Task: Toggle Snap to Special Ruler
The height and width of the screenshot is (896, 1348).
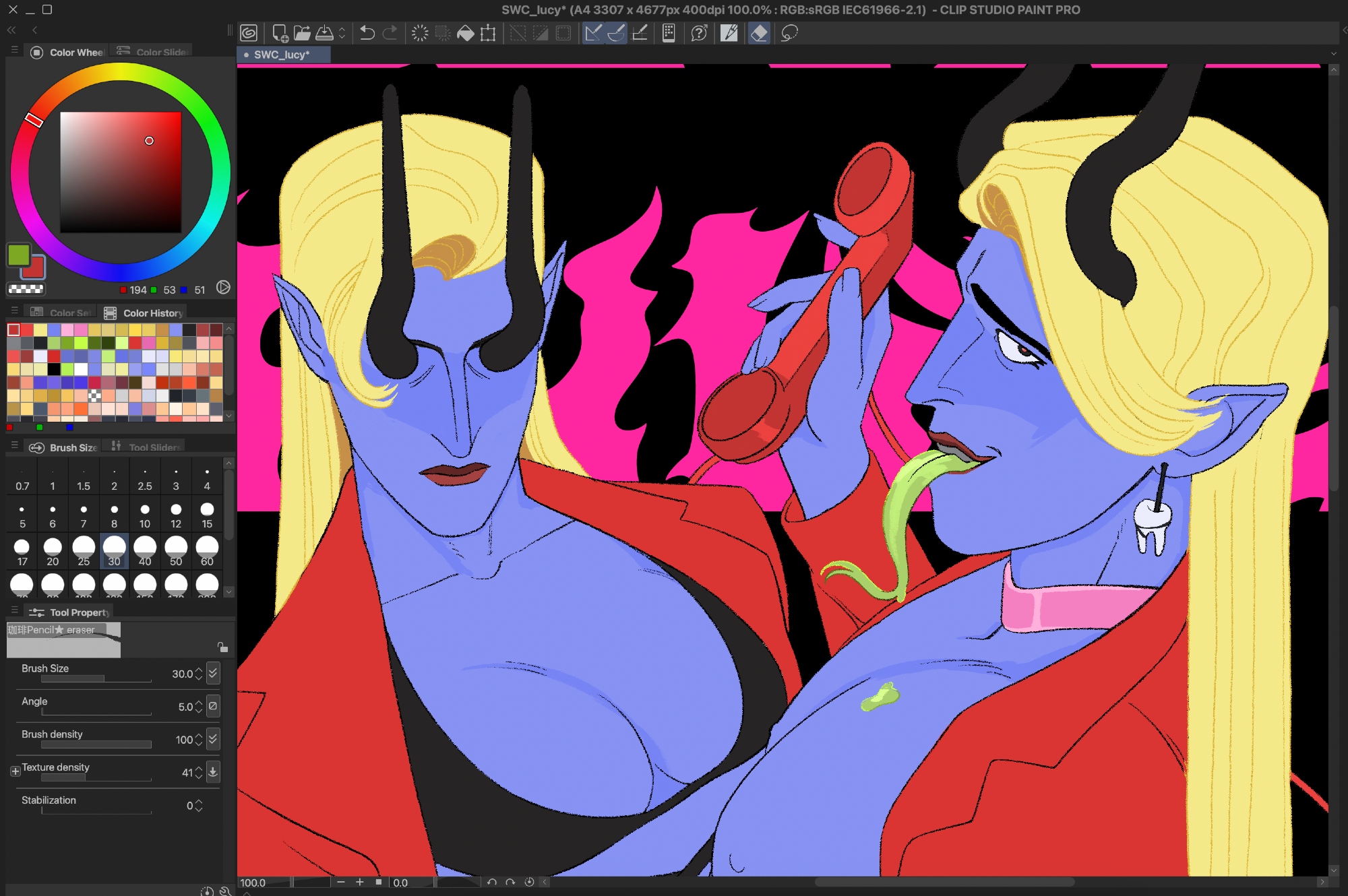Action: point(616,33)
